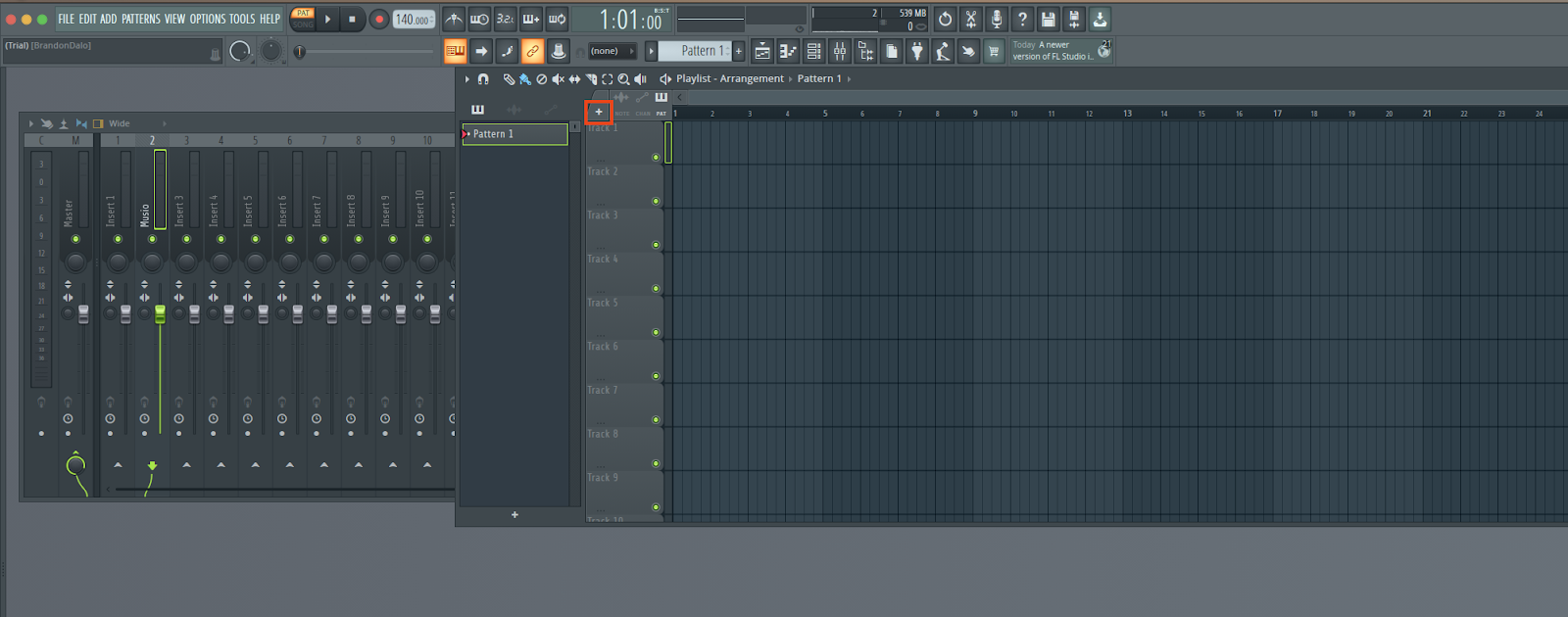Viewport: 1568px width, 617px height.
Task: Enable wait for input to start playing
Action: (479, 19)
